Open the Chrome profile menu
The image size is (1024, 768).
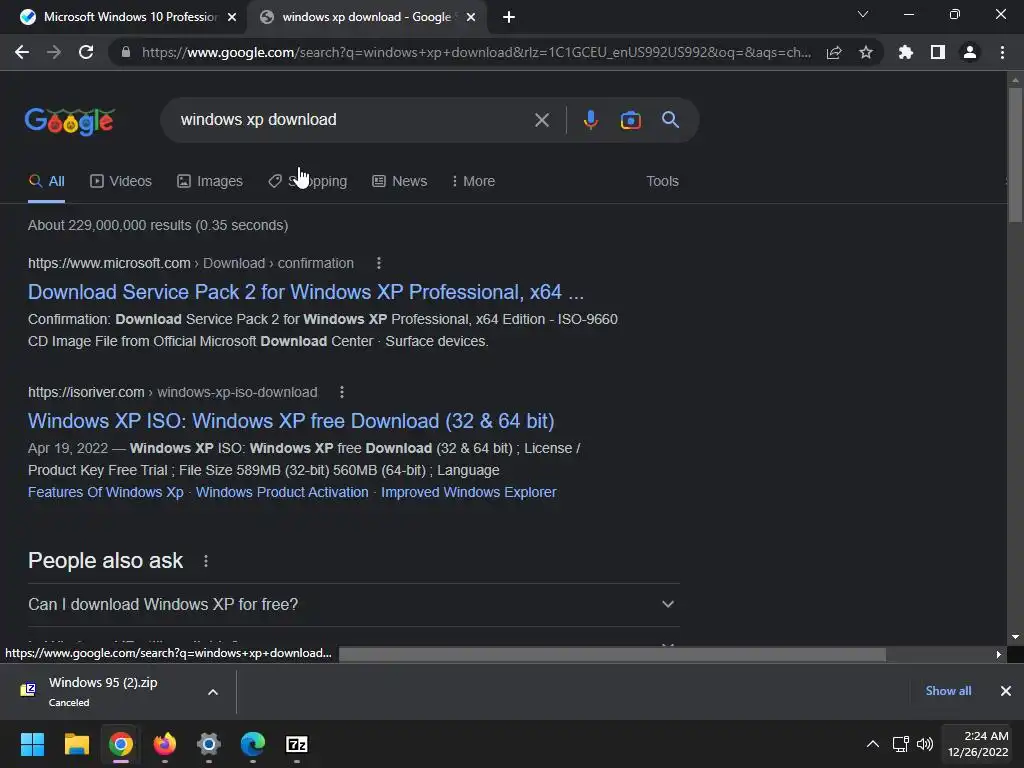pos(970,52)
